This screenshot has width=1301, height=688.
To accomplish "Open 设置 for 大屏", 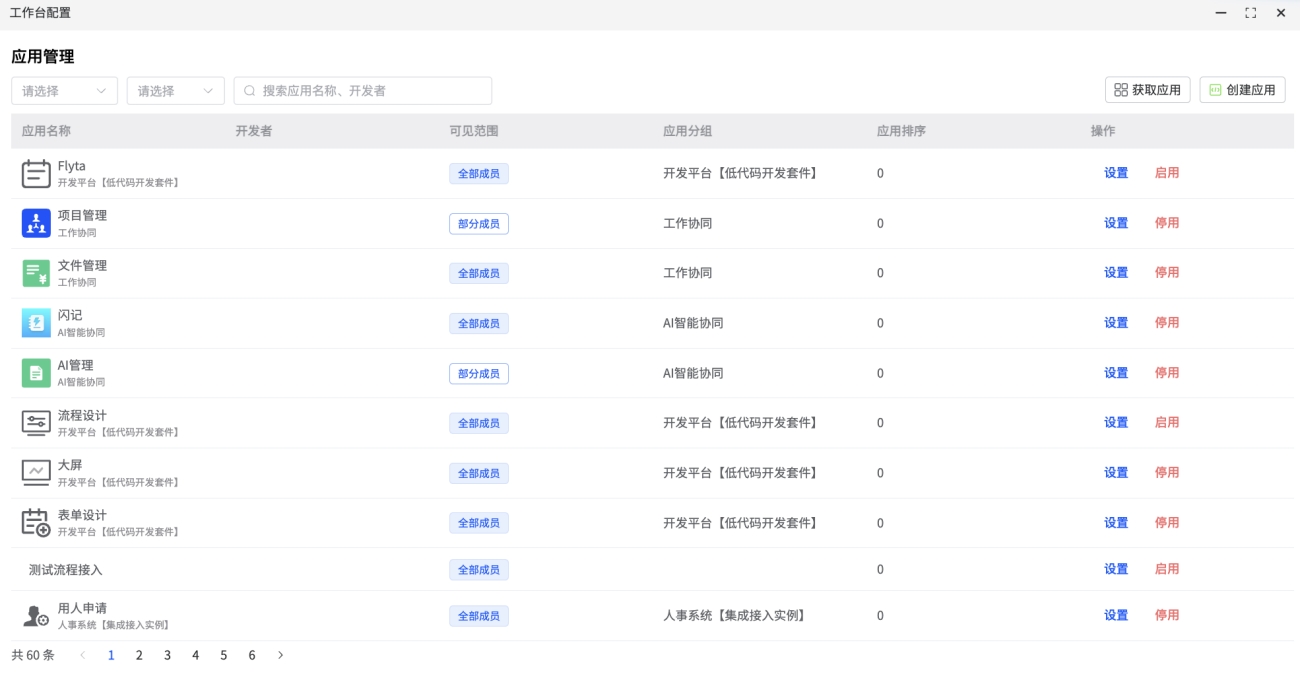I will 1116,472.
